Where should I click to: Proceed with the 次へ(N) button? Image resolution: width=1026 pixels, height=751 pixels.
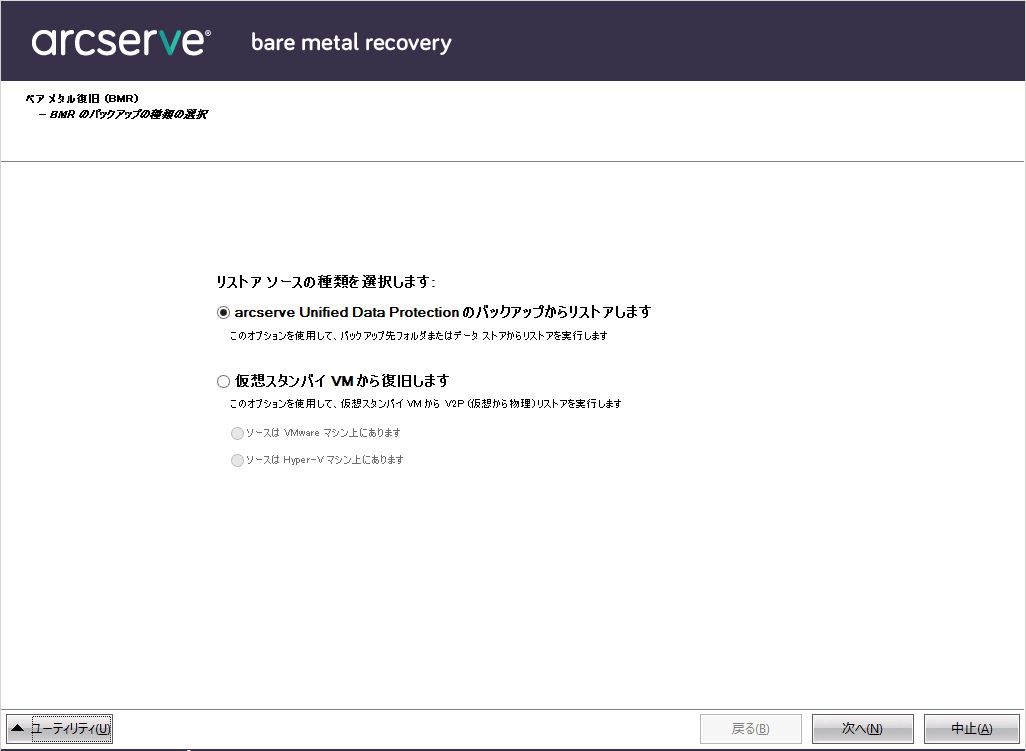862,728
